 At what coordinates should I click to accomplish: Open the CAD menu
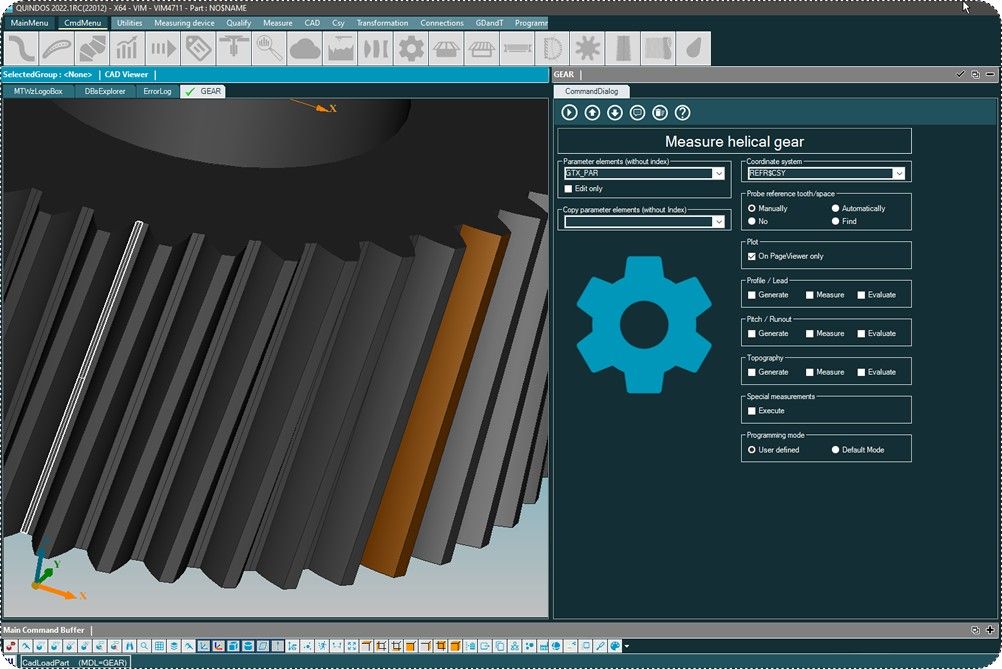[x=312, y=23]
